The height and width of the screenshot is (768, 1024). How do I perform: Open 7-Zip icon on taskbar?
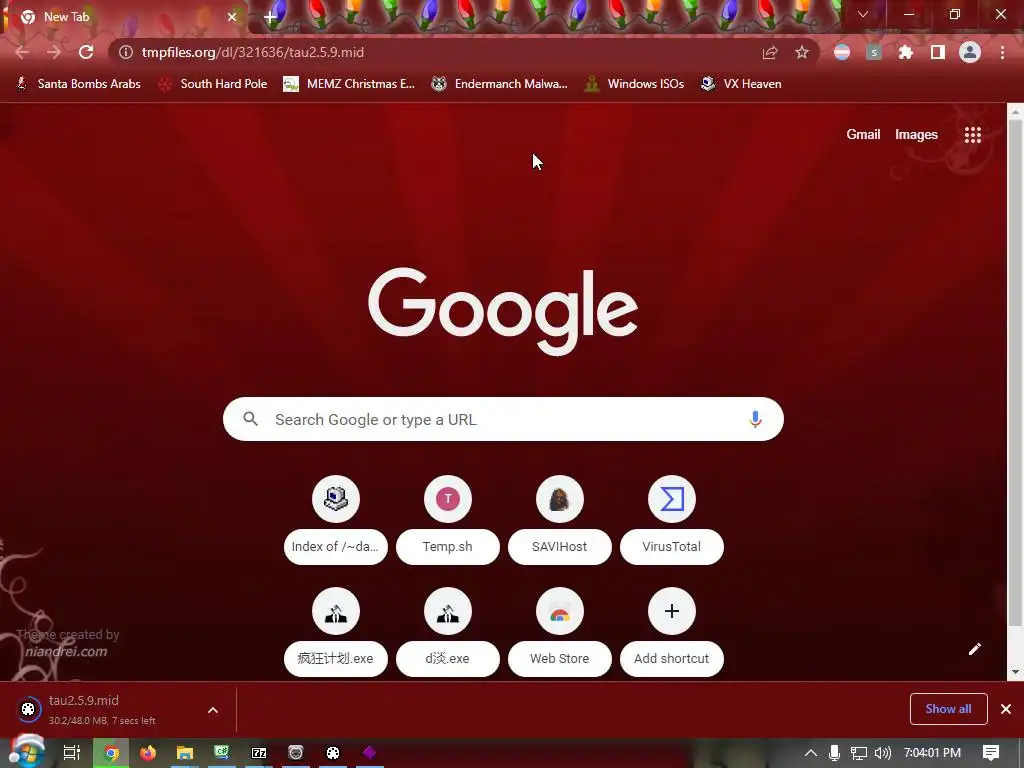pyautogui.click(x=259, y=753)
